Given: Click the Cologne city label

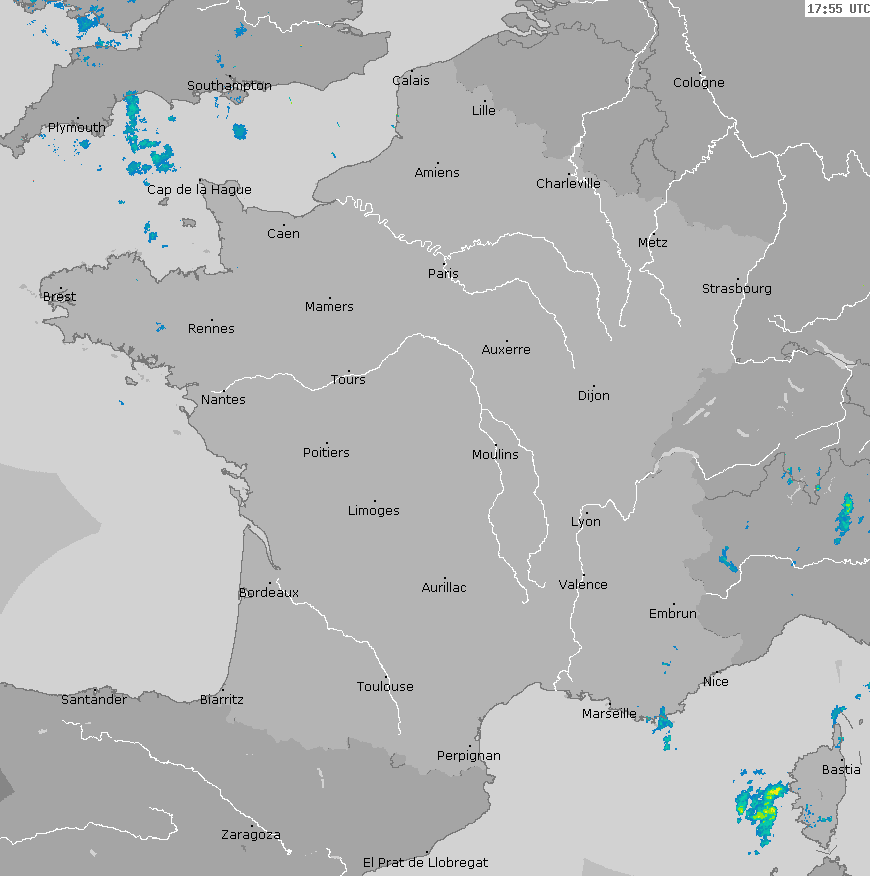Looking at the screenshot, I should point(698,82).
